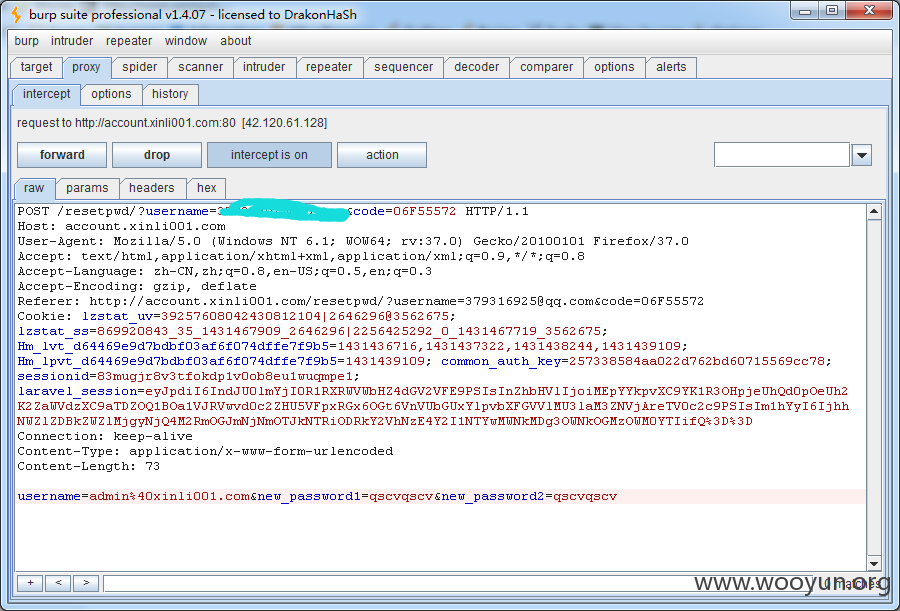Toggle the intercept is on button
Screen dimensions: 900x611
[x=269, y=155]
